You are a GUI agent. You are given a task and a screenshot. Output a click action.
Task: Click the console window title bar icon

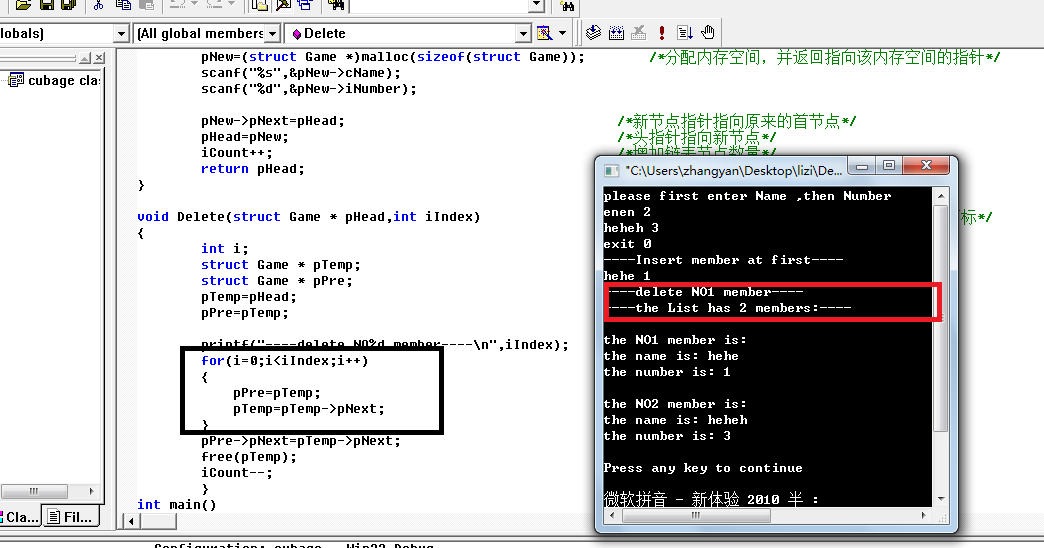tap(611, 171)
